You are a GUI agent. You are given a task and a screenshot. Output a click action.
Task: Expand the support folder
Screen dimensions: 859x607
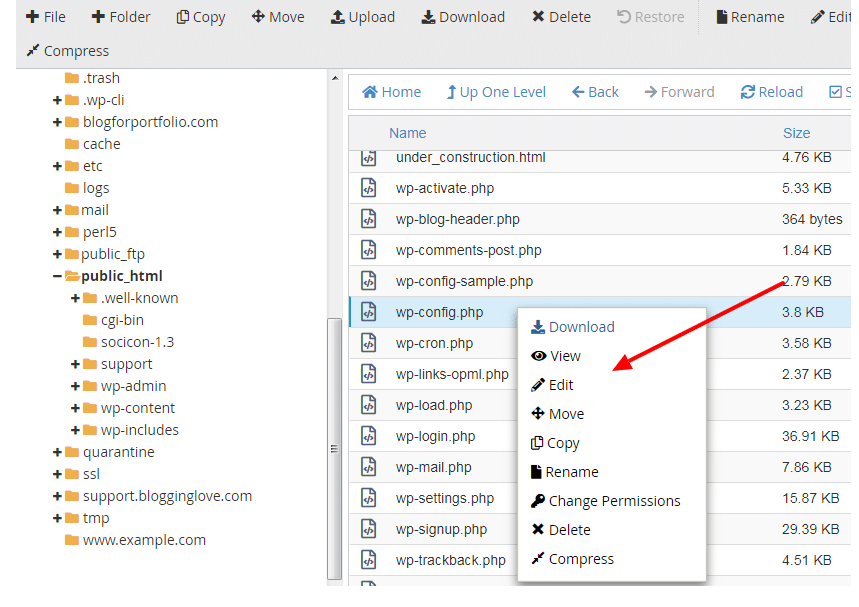pyautogui.click(x=75, y=364)
